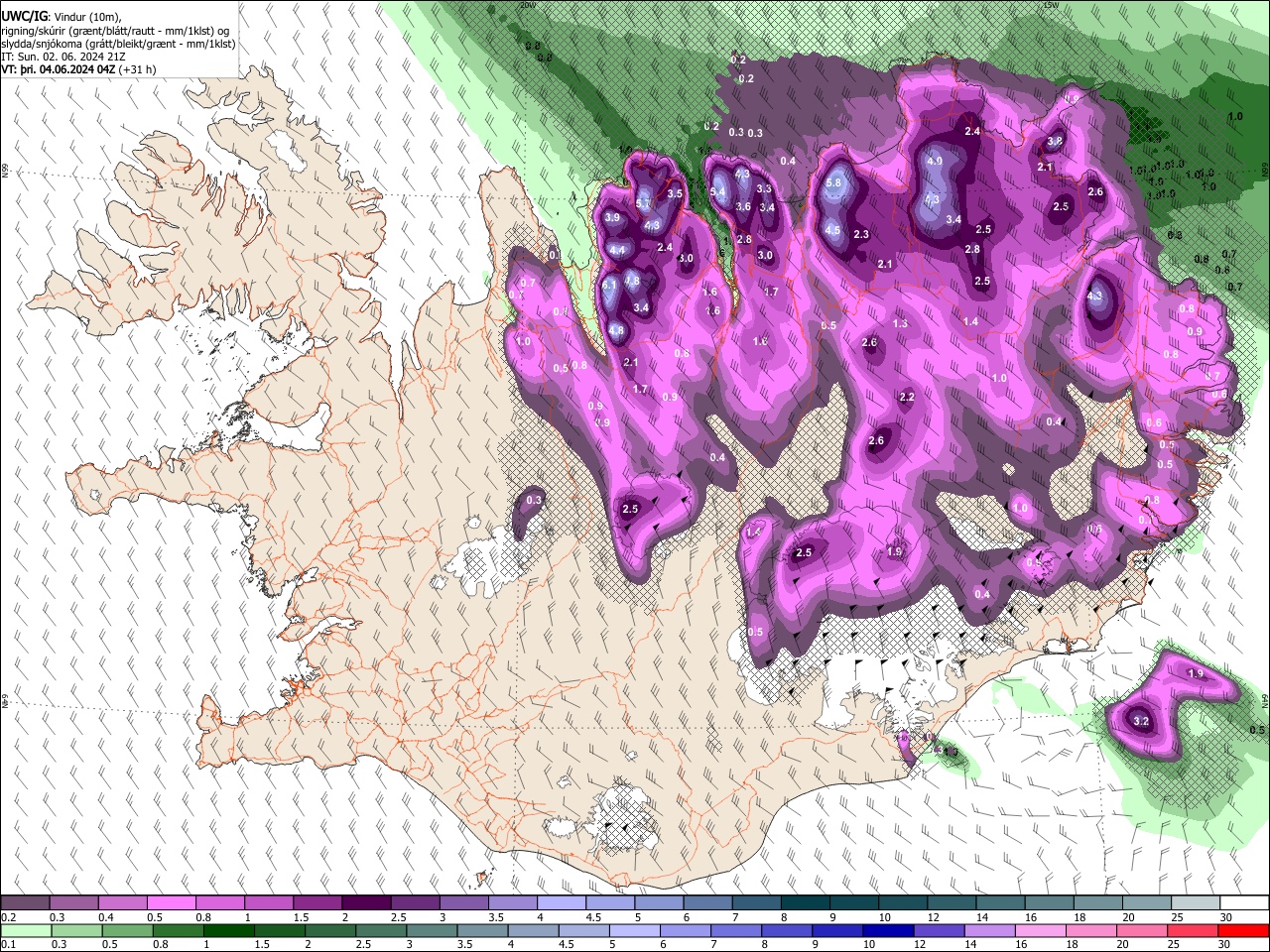Click the 5.4 precipitation value on map
1270x952 pixels.
pos(718,192)
